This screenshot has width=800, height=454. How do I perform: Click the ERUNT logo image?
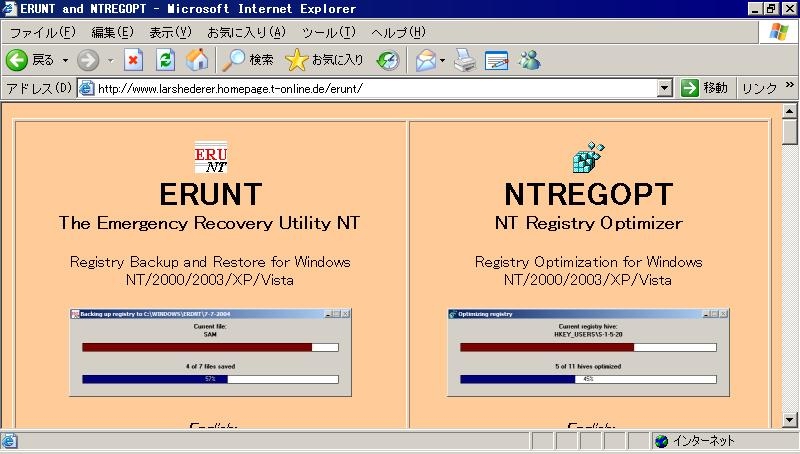211,157
